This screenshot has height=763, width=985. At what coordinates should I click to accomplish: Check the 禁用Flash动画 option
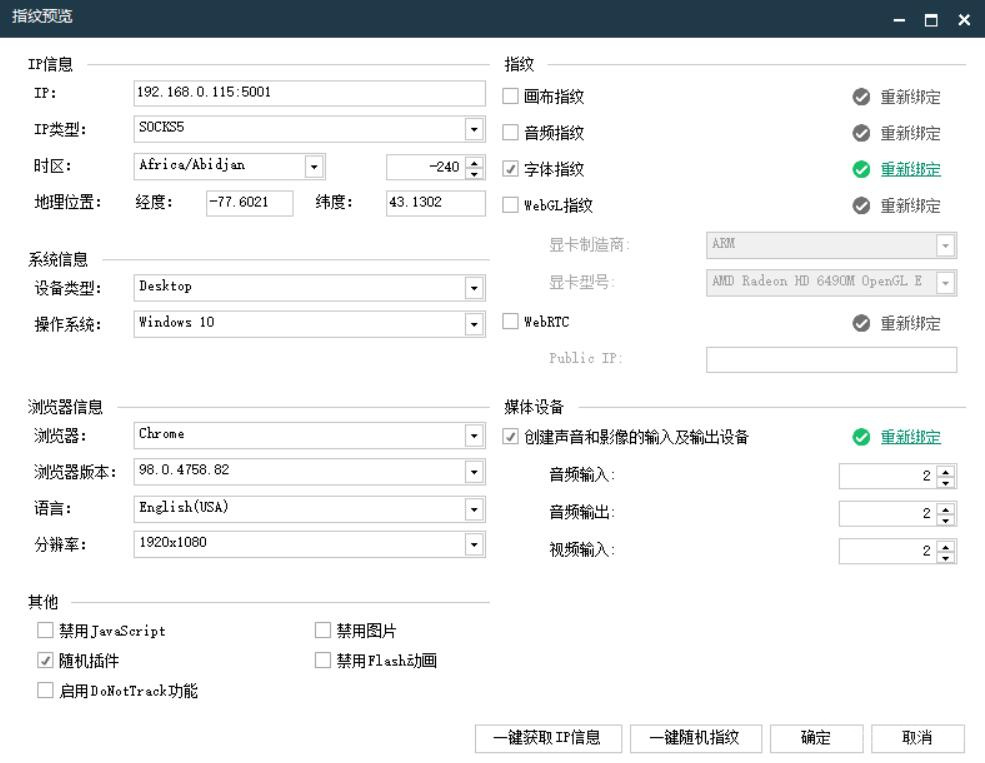click(x=322, y=660)
